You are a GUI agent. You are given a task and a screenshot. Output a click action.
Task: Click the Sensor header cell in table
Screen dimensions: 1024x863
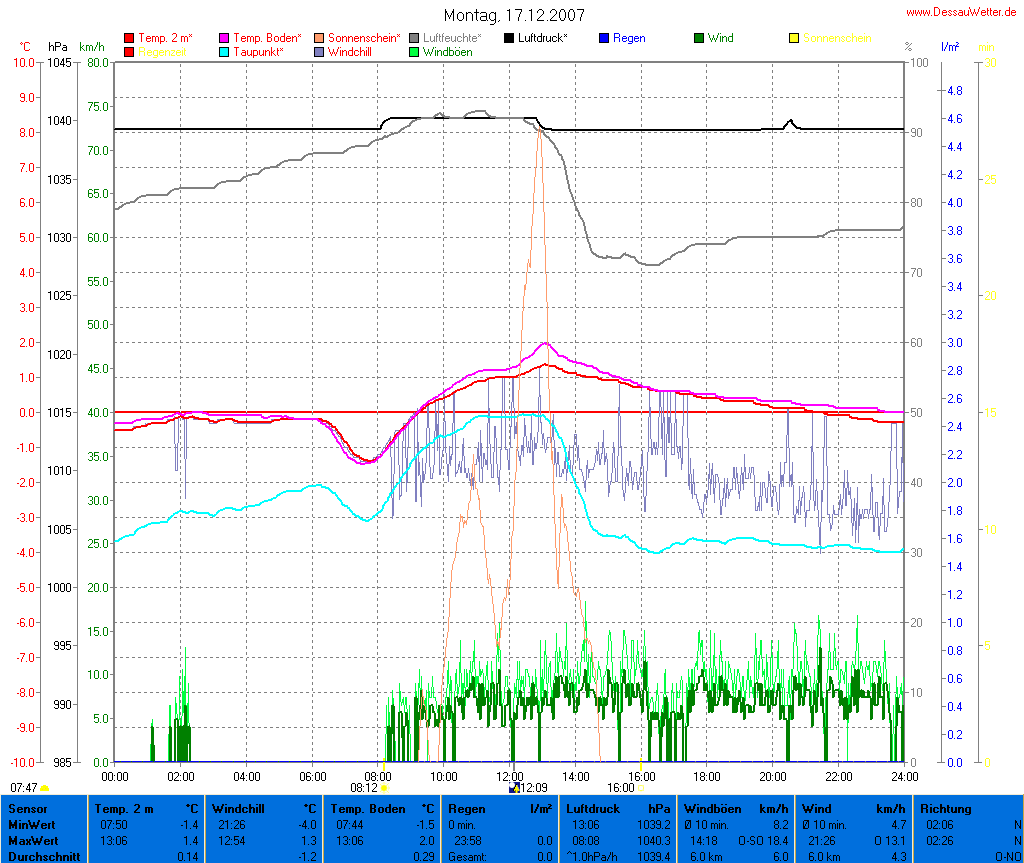27,808
